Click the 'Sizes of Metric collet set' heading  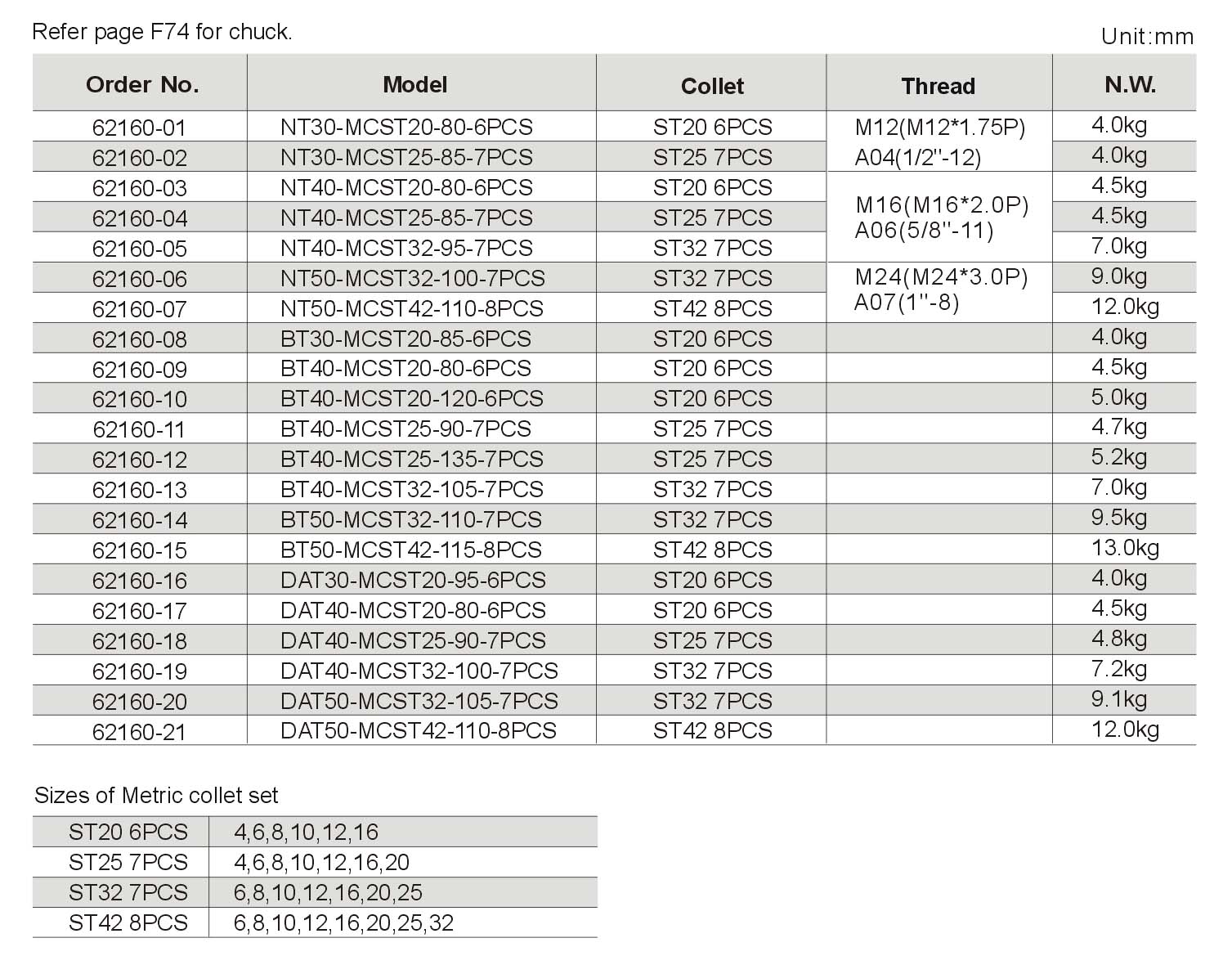(x=156, y=796)
